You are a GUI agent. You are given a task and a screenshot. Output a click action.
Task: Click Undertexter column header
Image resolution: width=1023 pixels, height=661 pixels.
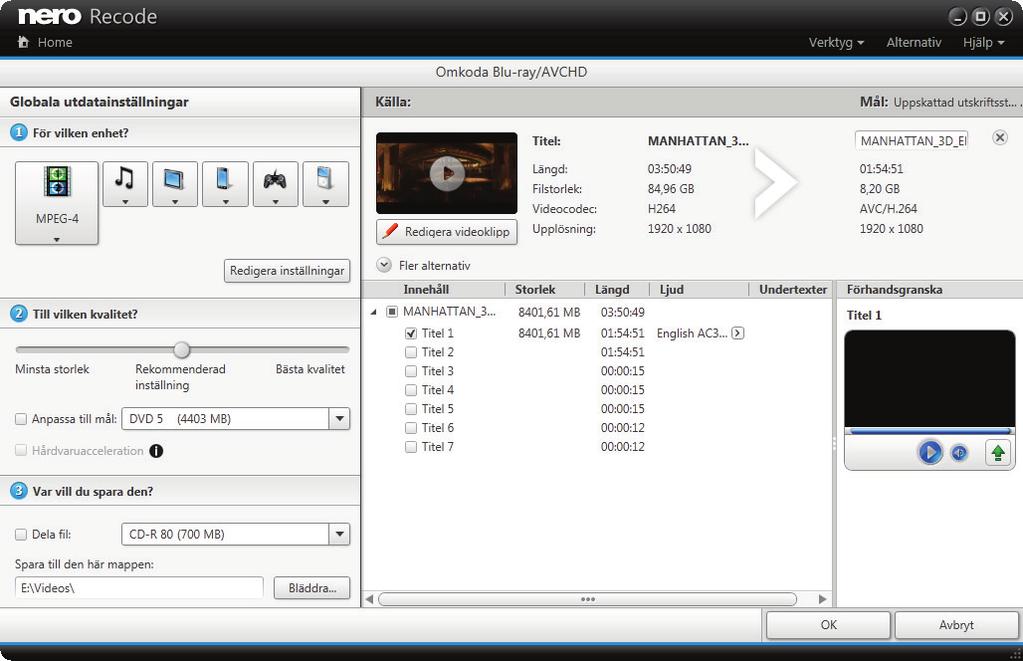[x=792, y=290]
